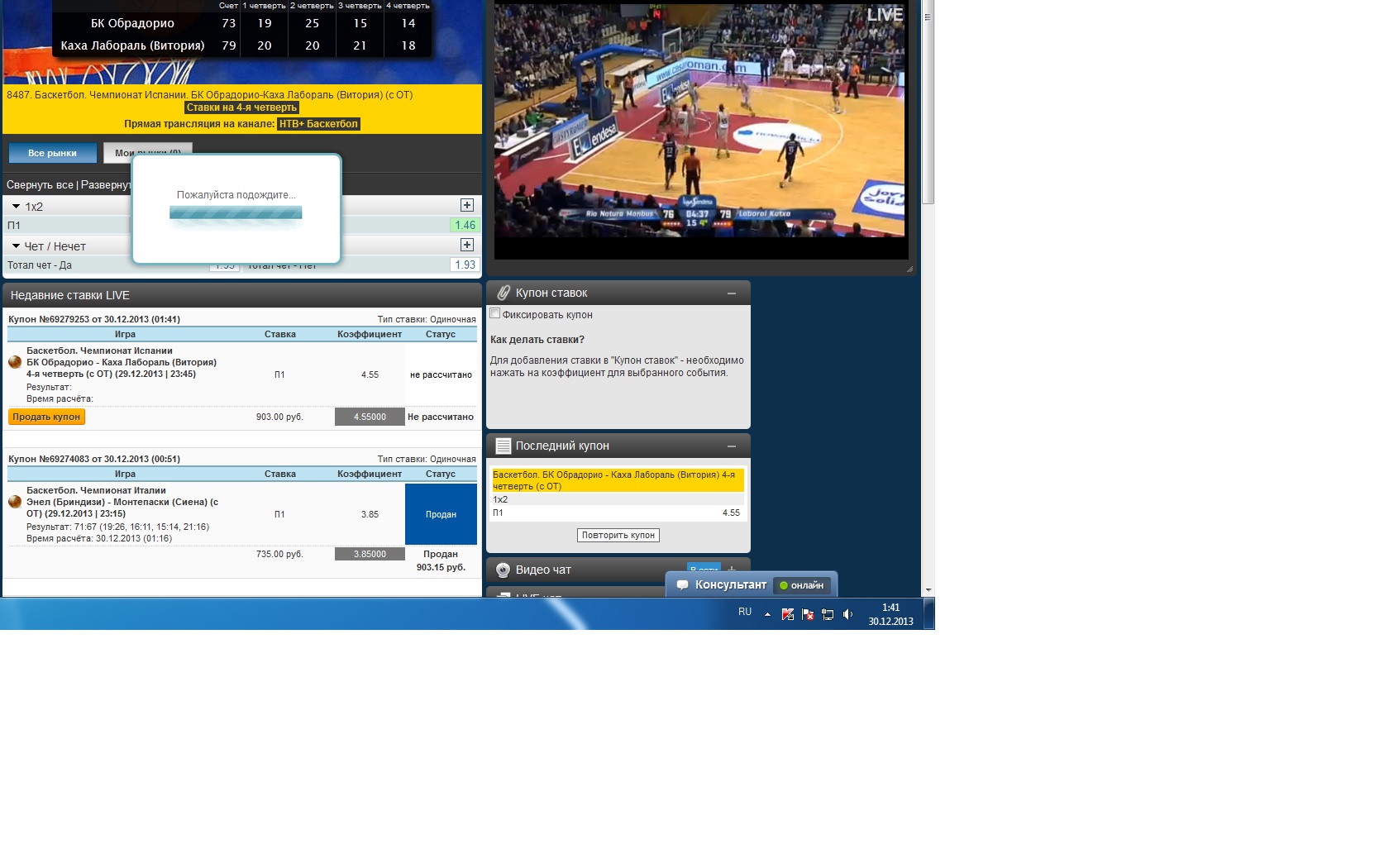Add the 1x2 market to my markets
Image resolution: width=1389 pixels, height=868 pixels.
tap(467, 205)
